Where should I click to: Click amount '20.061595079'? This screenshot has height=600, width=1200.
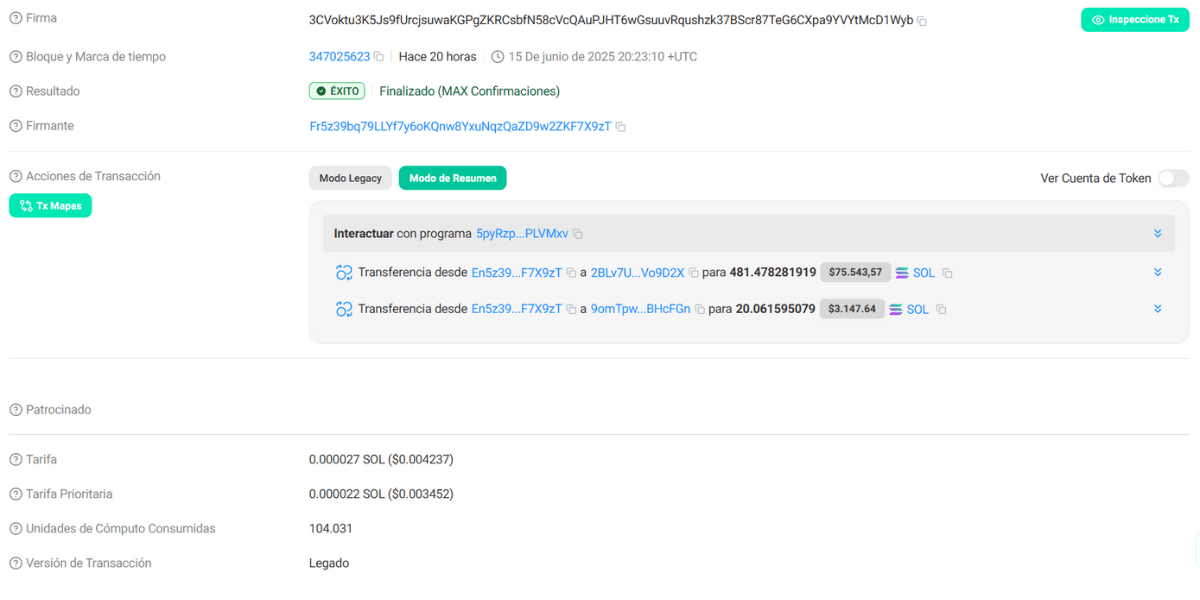[x=775, y=310]
